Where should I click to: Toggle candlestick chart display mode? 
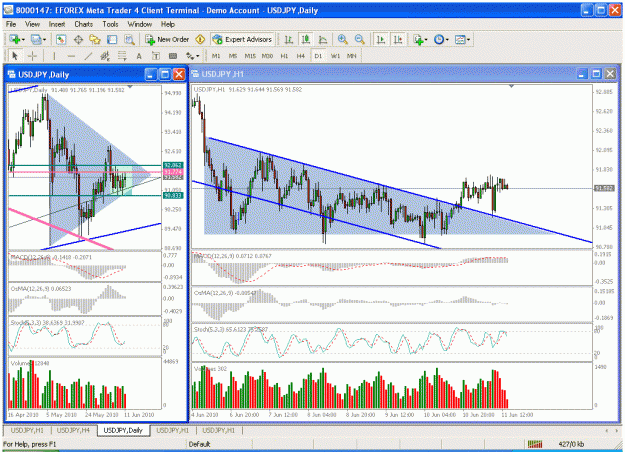point(306,39)
